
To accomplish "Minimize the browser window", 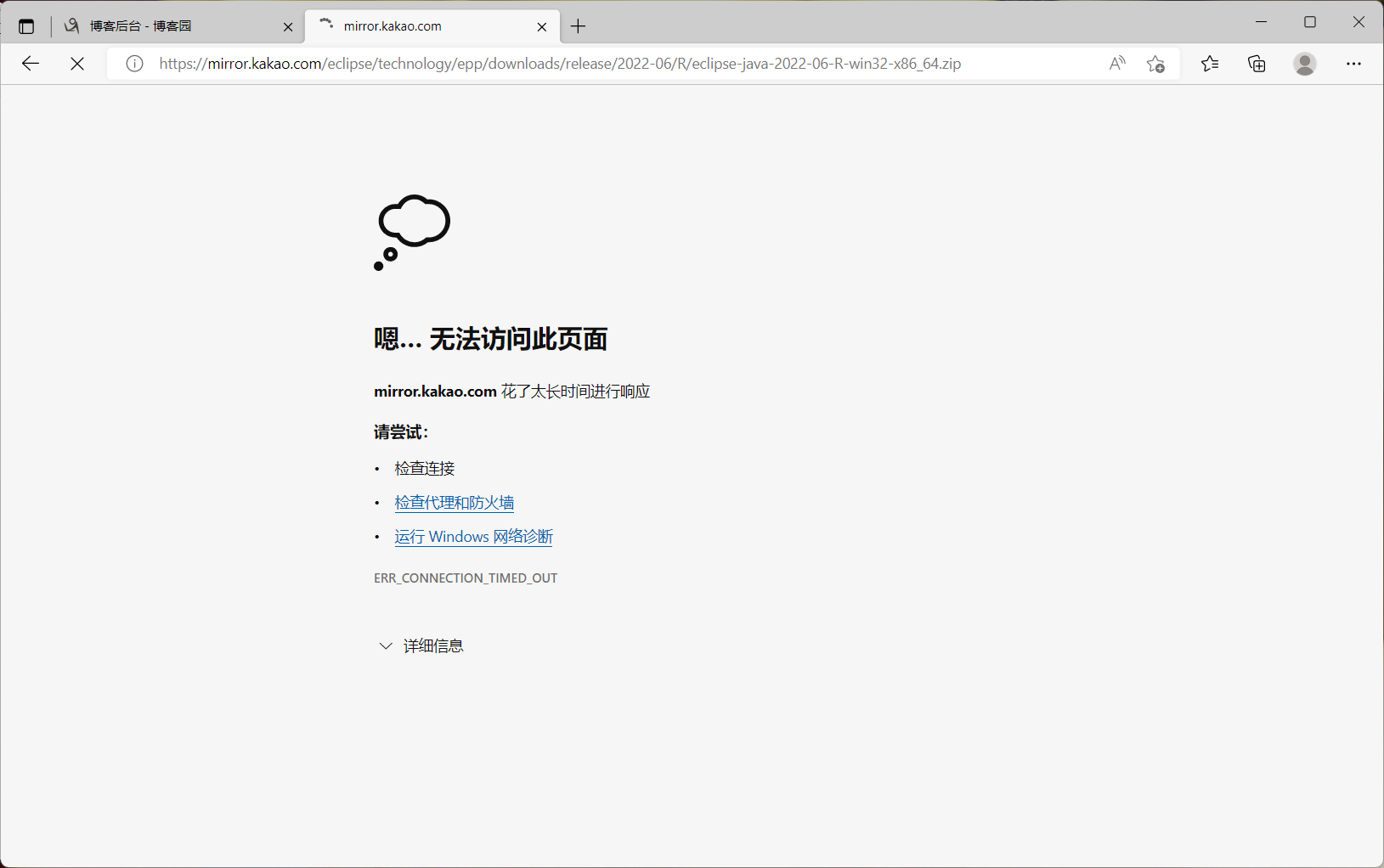I will point(1262,22).
